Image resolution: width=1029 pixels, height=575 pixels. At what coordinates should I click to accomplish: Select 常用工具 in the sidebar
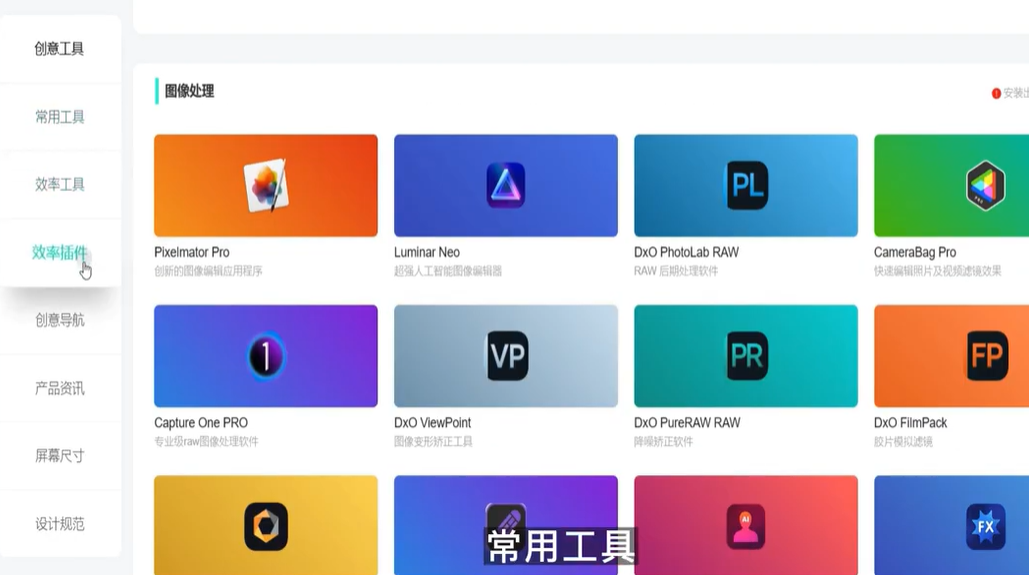click(60, 117)
